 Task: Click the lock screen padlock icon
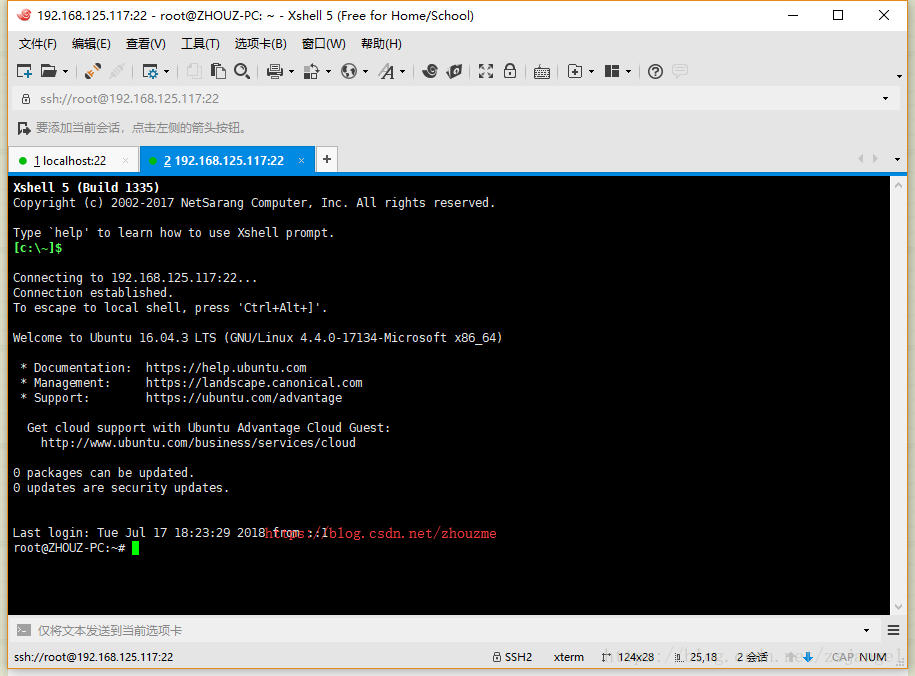(510, 71)
